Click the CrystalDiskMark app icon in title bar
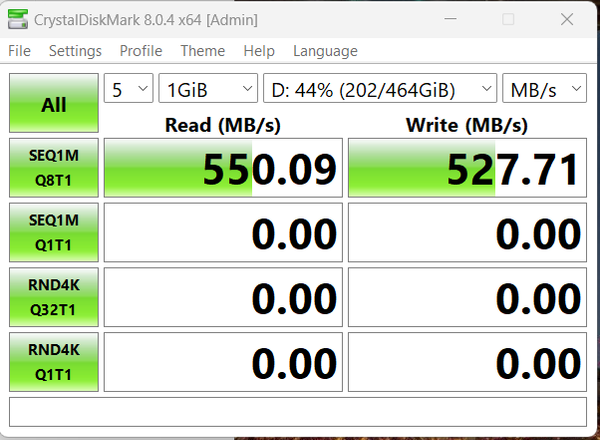 (18, 19)
